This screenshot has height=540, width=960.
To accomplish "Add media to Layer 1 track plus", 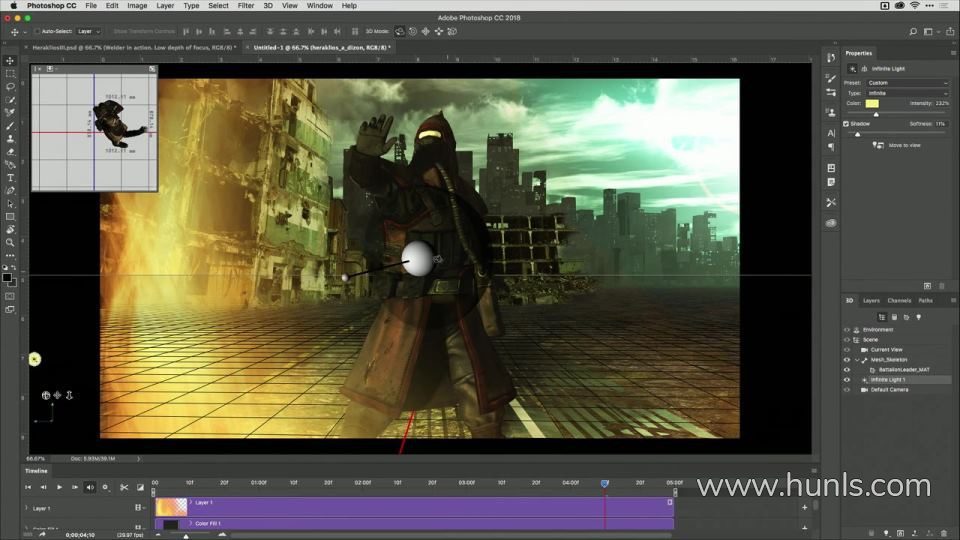I will (804, 507).
